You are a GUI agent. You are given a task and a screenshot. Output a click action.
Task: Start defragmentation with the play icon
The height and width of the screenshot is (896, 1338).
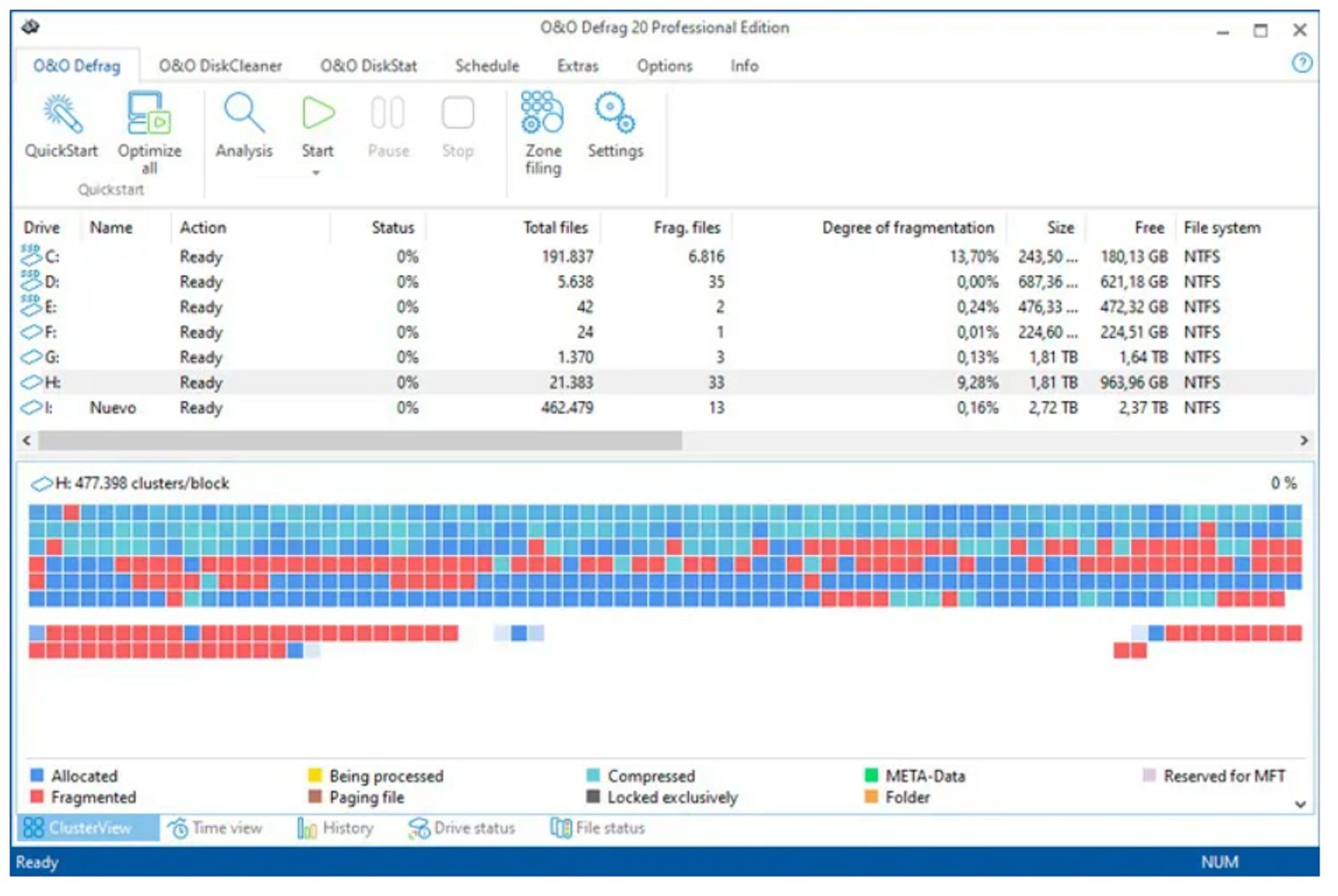point(318,113)
